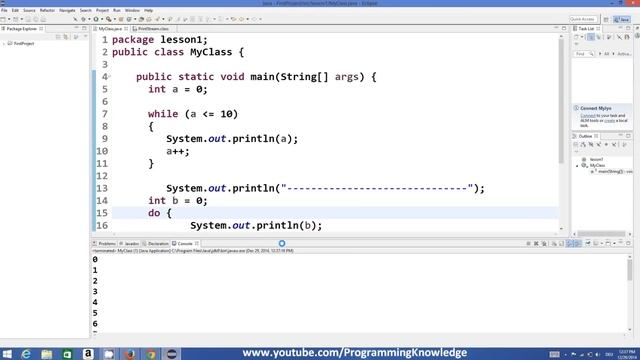Toggle Scheduled presentation in Task List

(599, 37)
